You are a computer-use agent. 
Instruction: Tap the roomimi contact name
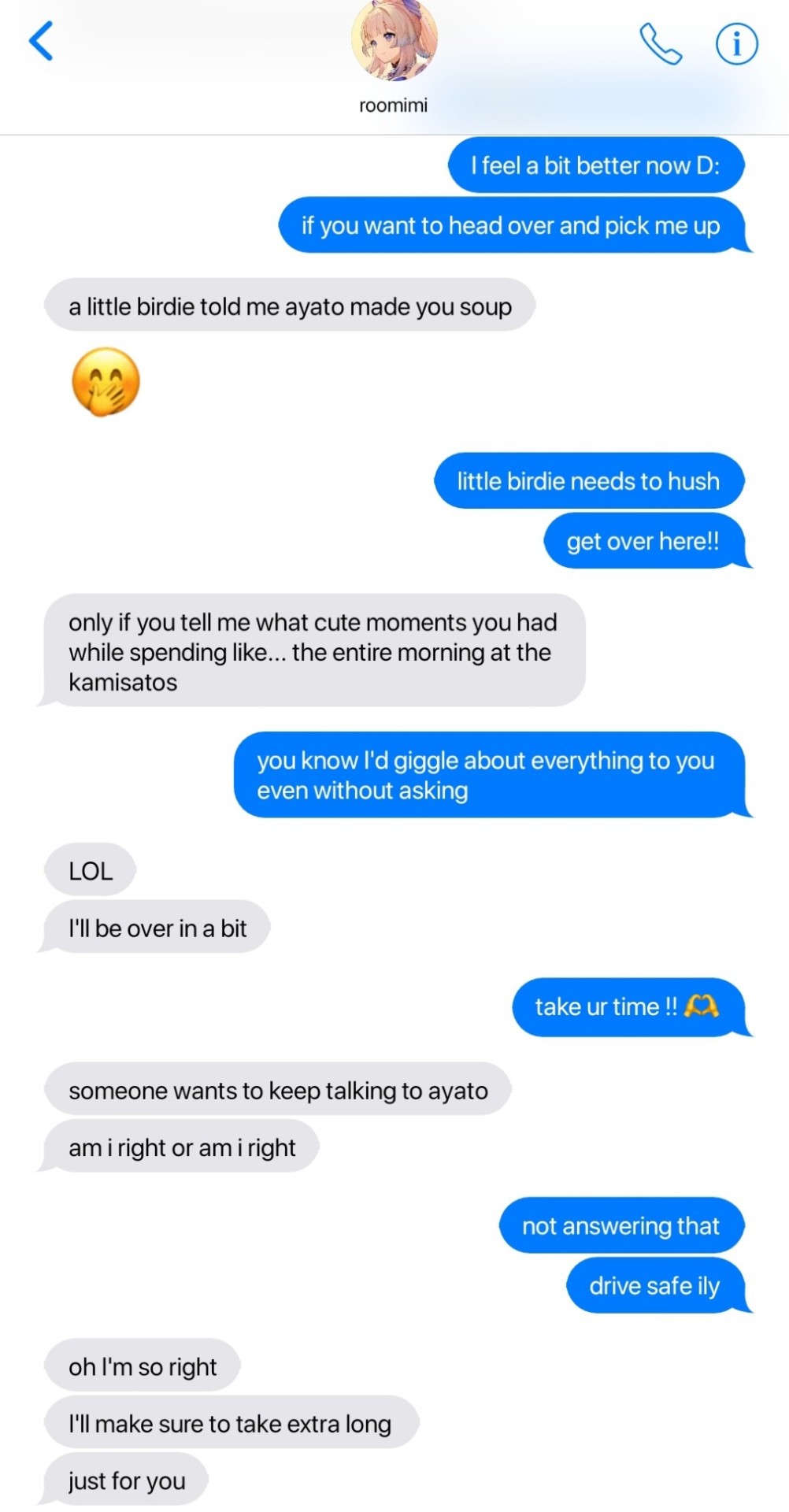[x=394, y=106]
